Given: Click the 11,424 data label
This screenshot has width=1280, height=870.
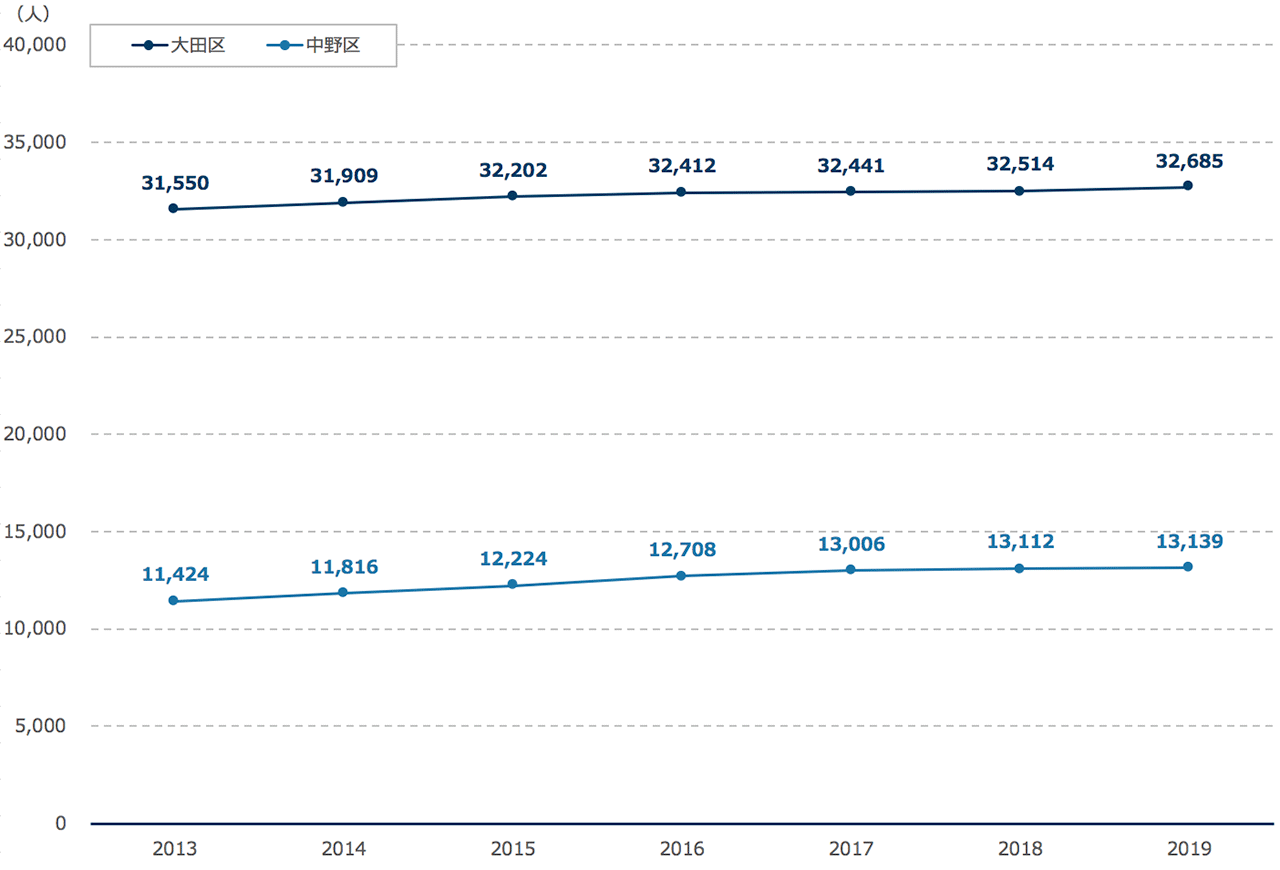Looking at the screenshot, I should (175, 575).
